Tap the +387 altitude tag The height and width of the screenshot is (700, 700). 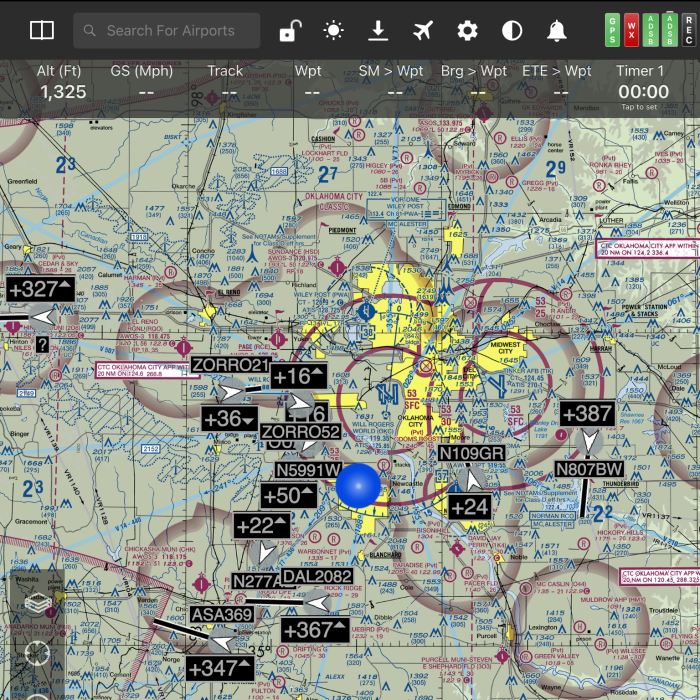(588, 414)
